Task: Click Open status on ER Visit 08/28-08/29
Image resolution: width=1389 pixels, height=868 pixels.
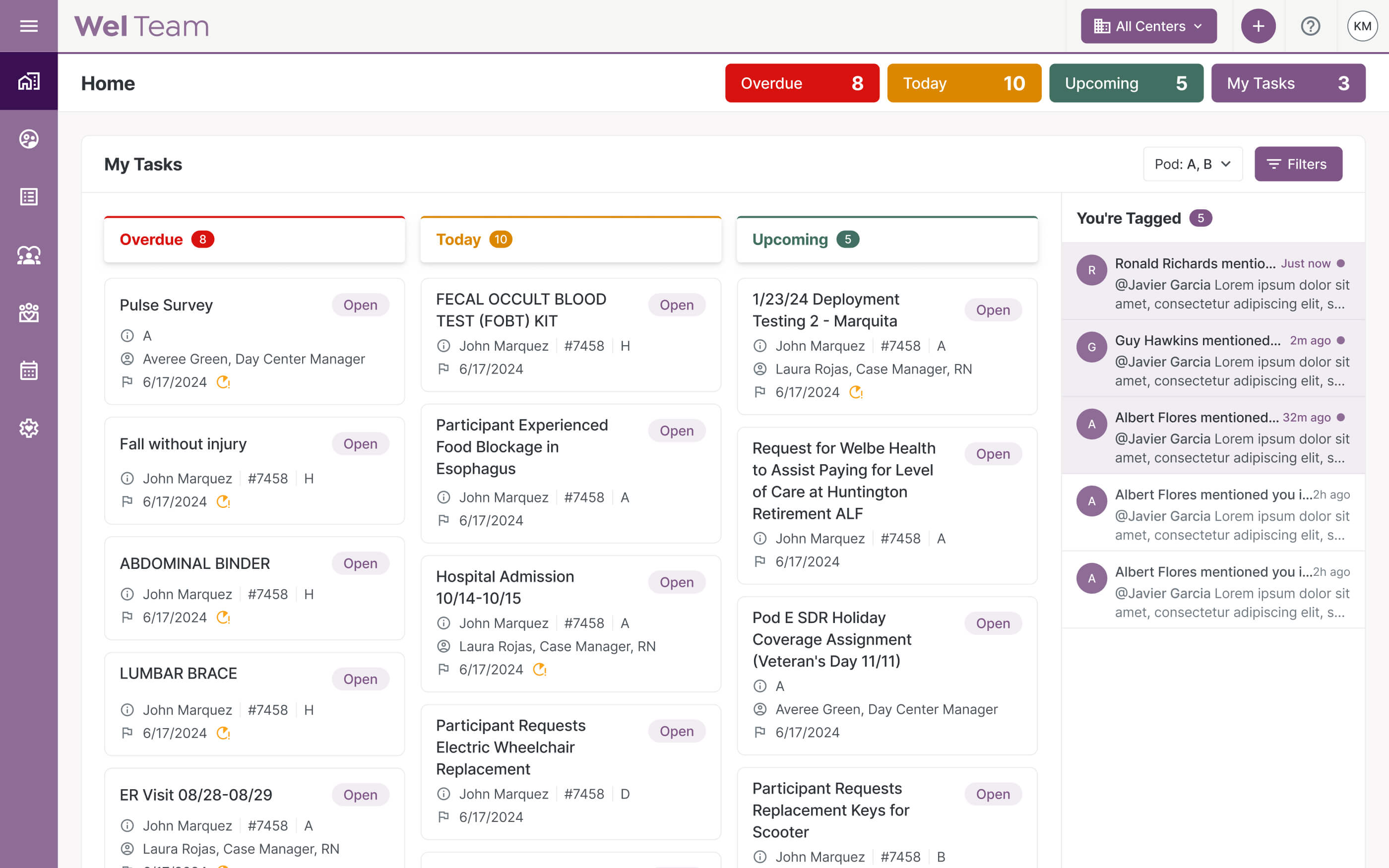Action: [x=361, y=795]
